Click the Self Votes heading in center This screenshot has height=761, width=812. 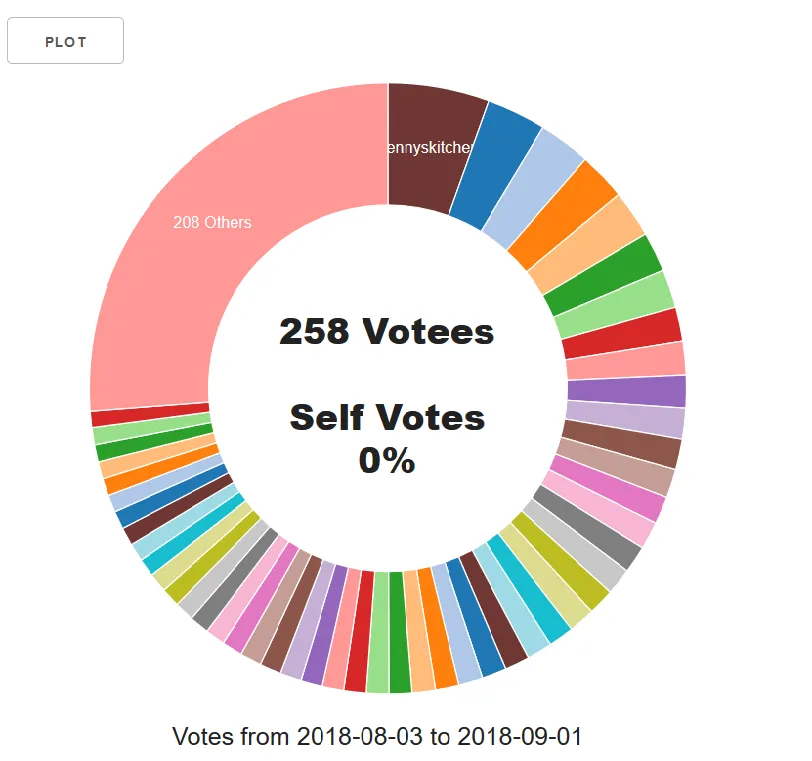pyautogui.click(x=387, y=417)
